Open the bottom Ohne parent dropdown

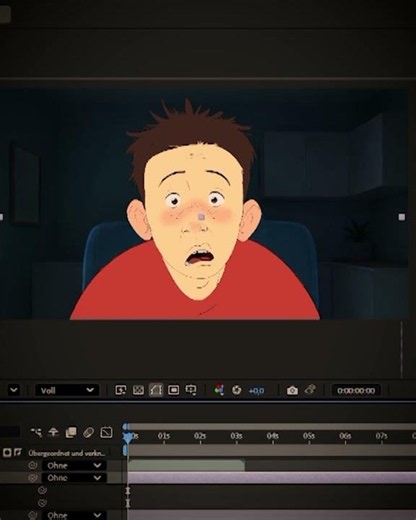point(74,515)
